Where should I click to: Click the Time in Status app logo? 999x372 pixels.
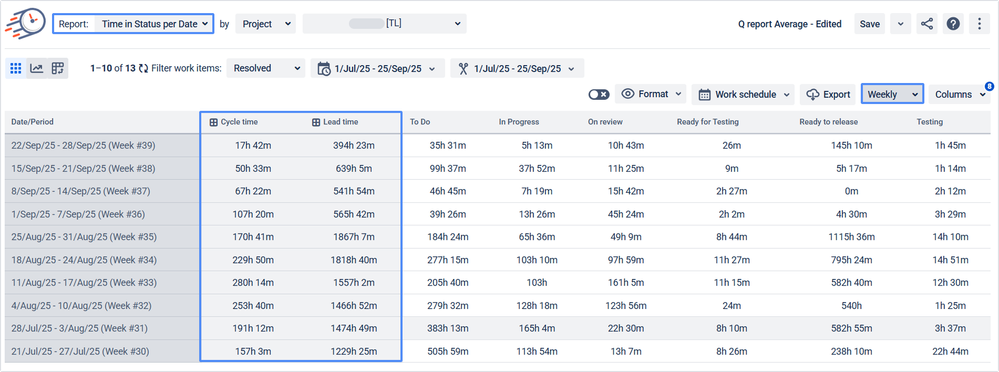point(25,24)
